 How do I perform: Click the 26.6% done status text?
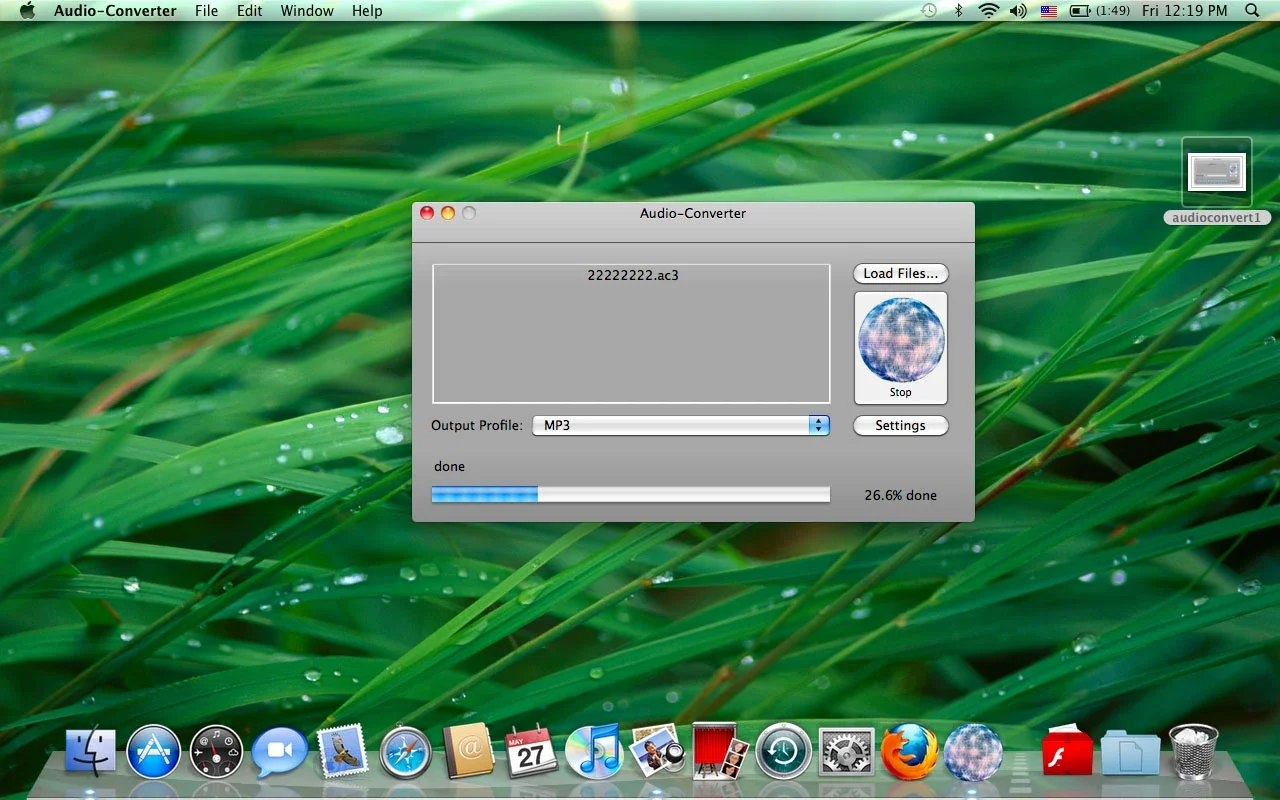pyautogui.click(x=900, y=495)
